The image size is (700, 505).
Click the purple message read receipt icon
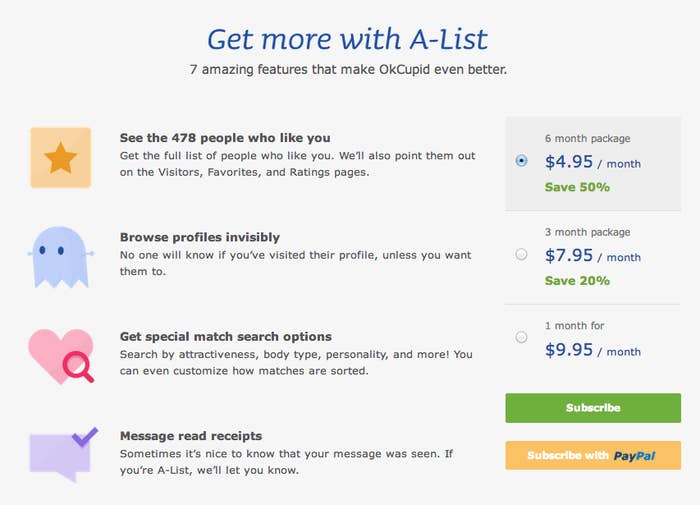[63, 454]
